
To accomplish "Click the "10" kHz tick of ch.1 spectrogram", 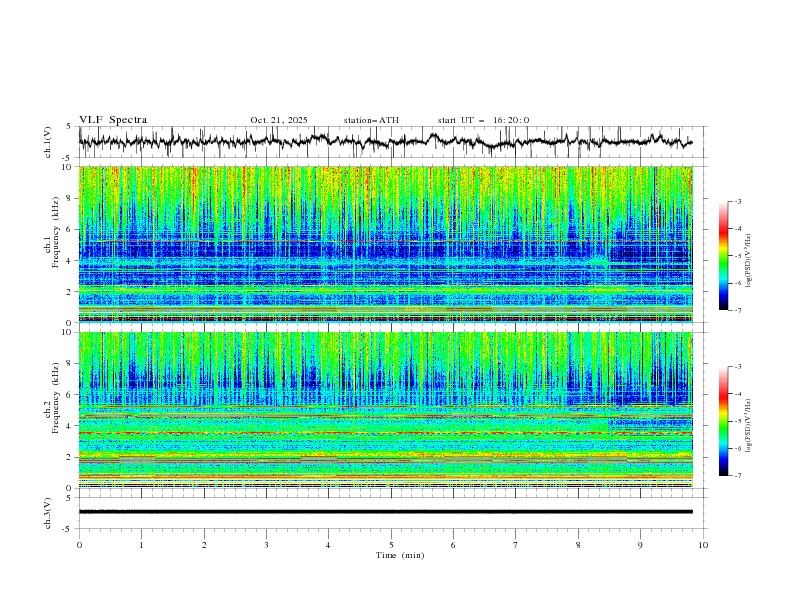I will (69, 167).
